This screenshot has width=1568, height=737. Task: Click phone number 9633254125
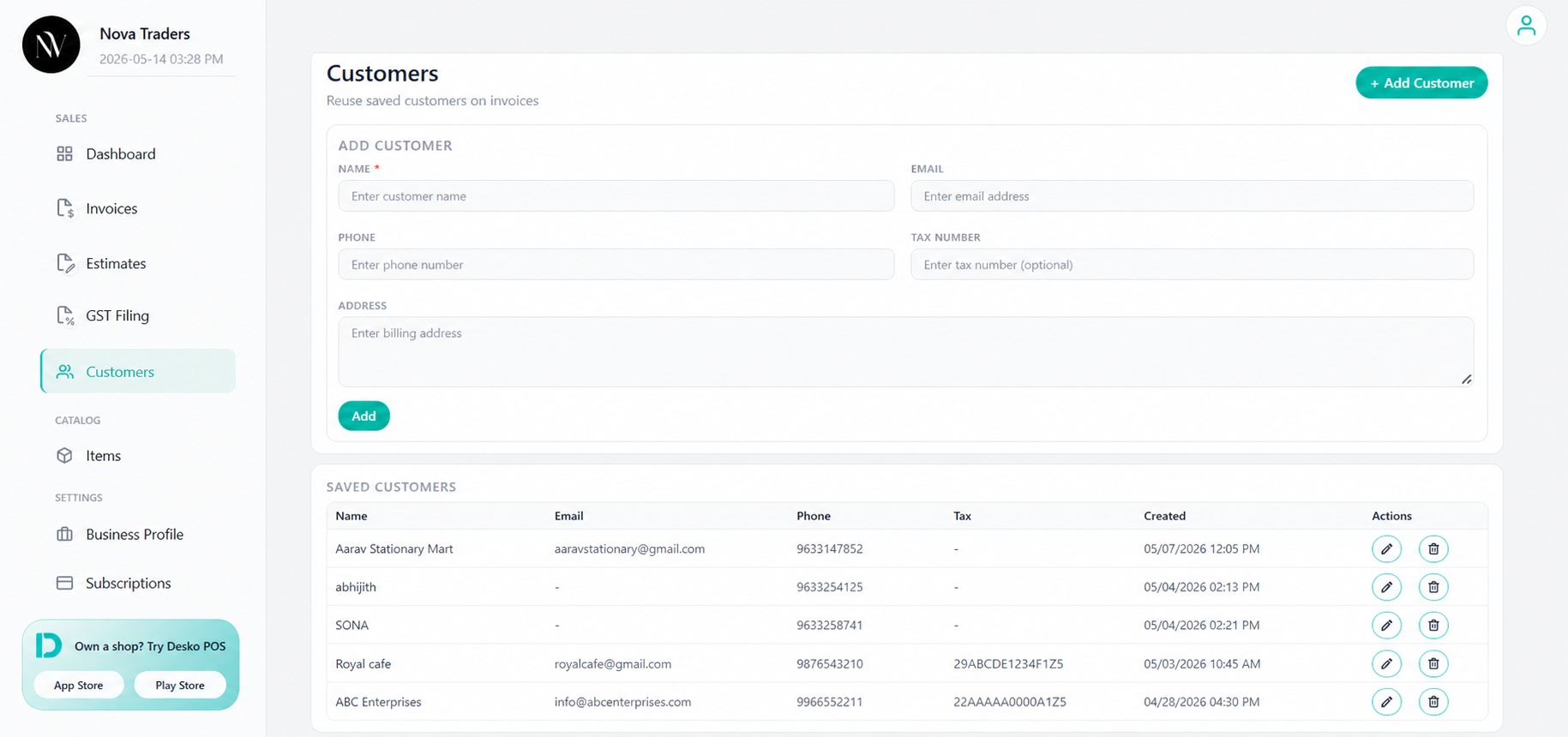pyautogui.click(x=829, y=587)
